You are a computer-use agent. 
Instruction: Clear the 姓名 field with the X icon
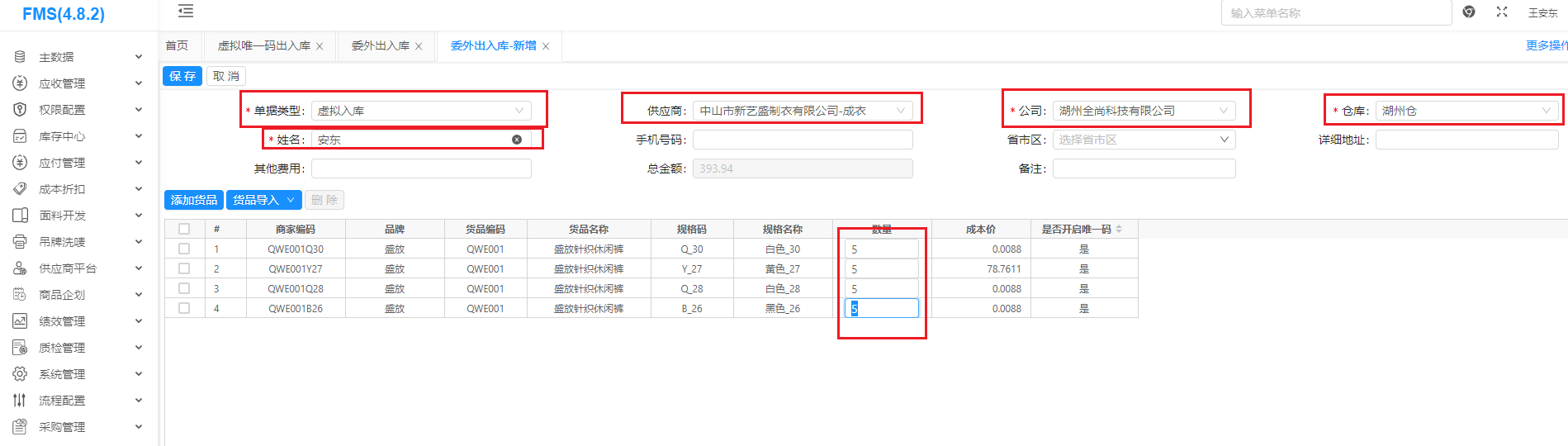click(517, 140)
